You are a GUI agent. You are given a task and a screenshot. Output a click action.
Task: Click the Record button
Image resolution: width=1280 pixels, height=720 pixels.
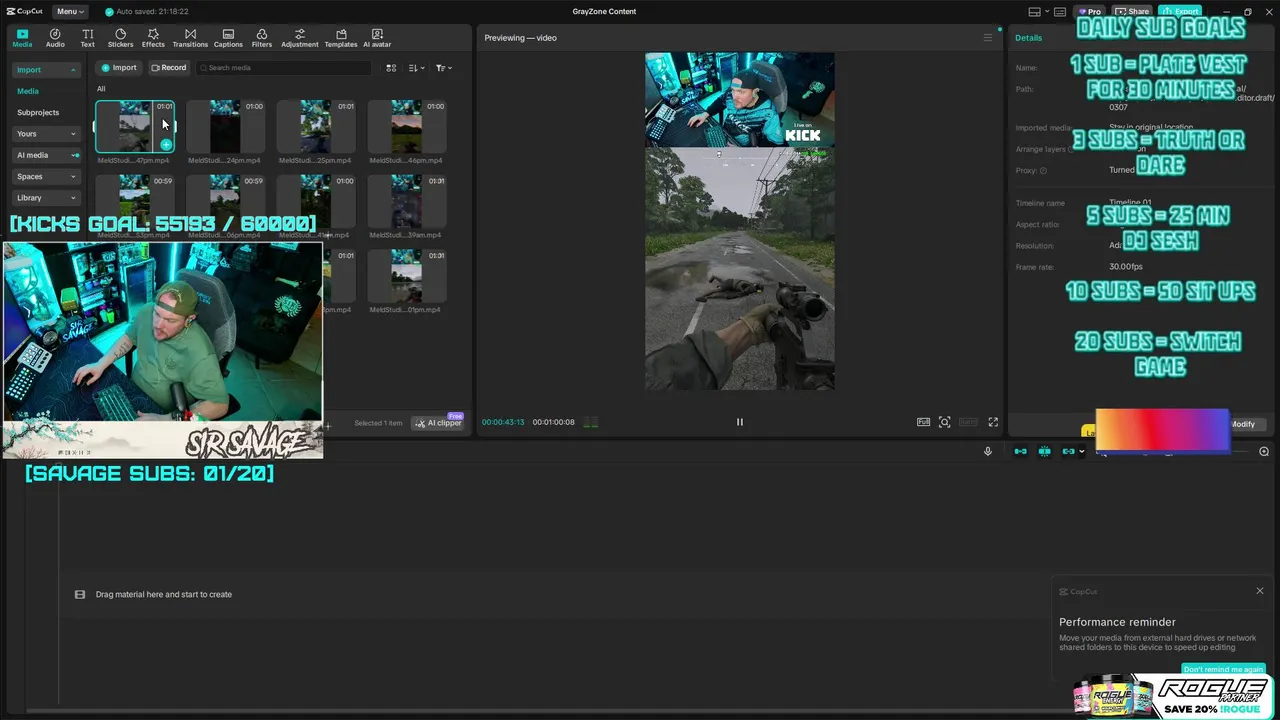pyautogui.click(x=169, y=68)
